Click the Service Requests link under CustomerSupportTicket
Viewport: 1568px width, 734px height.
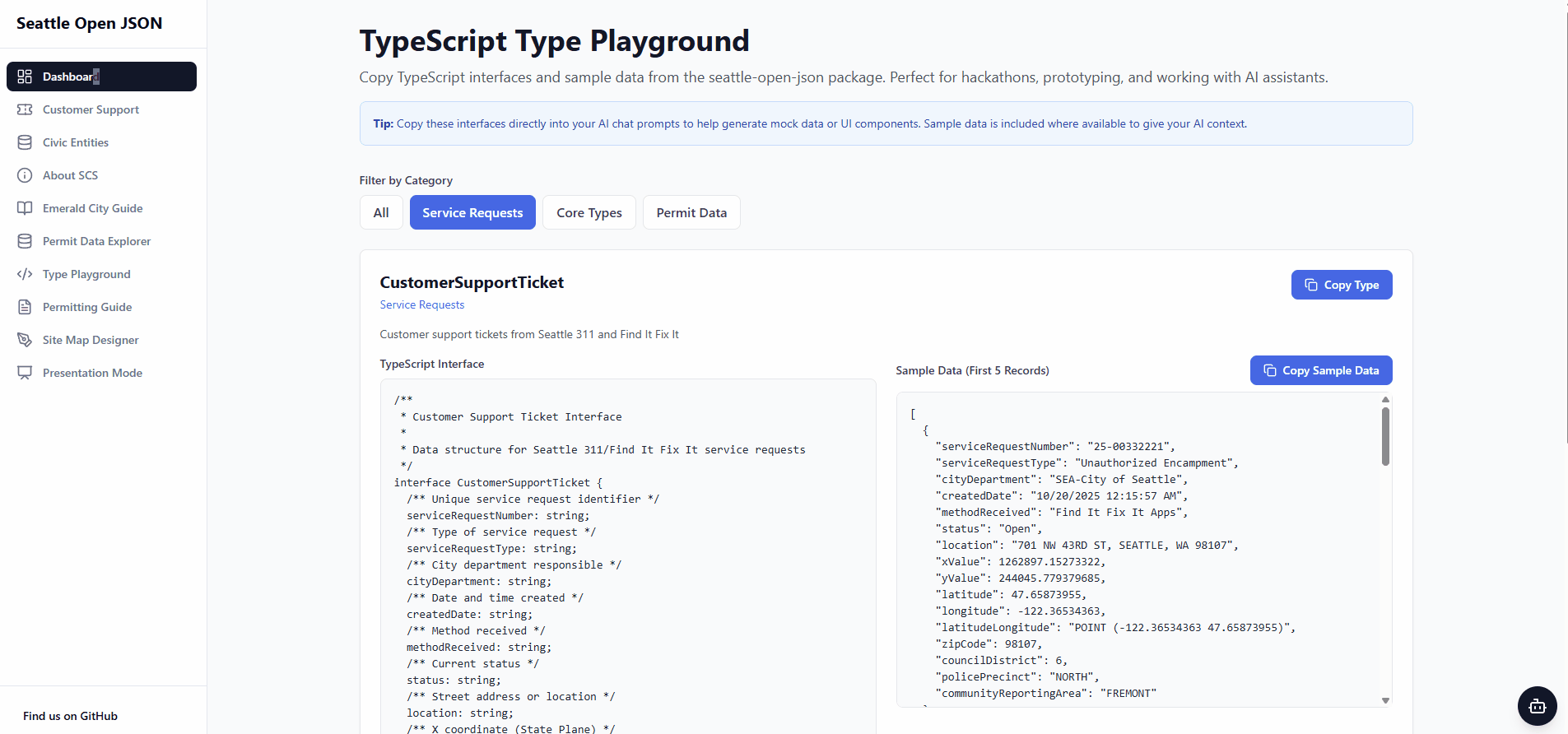[x=422, y=304]
